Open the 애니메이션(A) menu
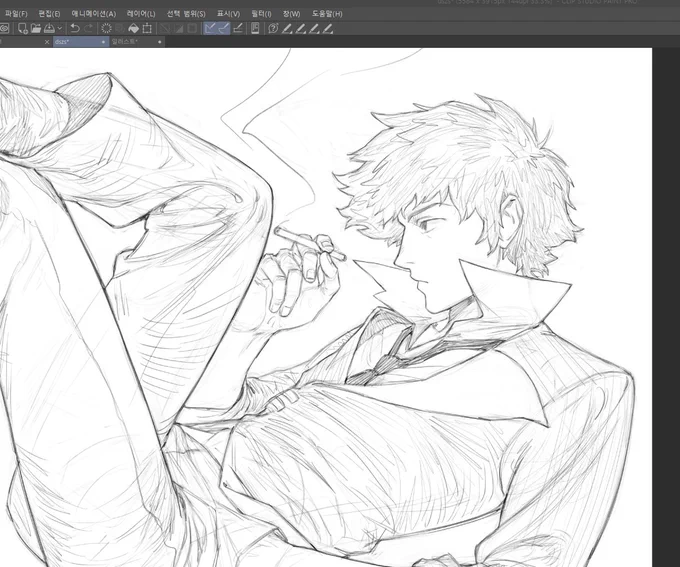 pos(94,14)
